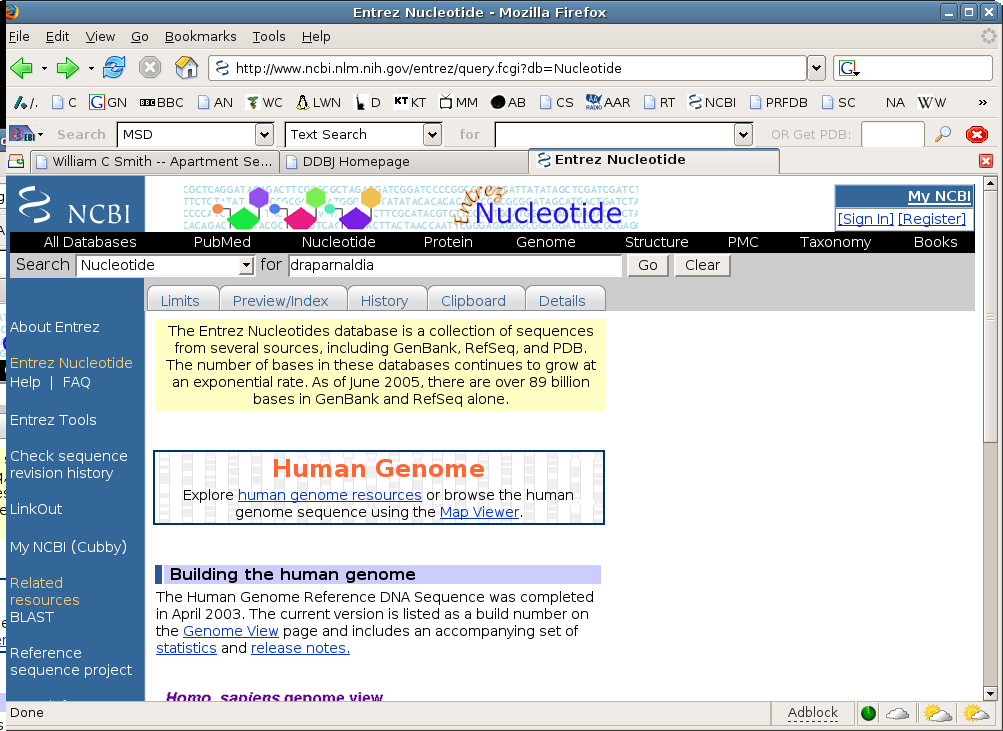Open the Nucleotide search database dropdown
Viewport: 1003px width, 731px height.
pyautogui.click(x=246, y=265)
